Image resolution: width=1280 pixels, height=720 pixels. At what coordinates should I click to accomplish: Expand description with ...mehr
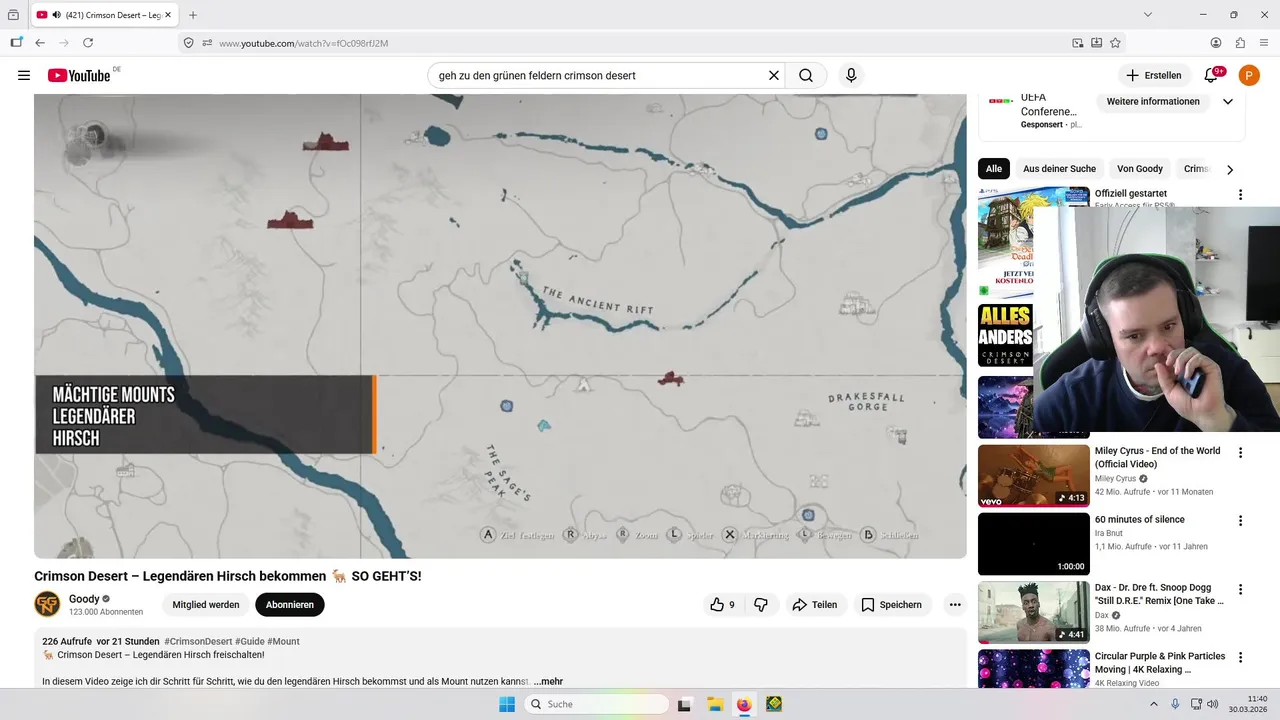548,681
